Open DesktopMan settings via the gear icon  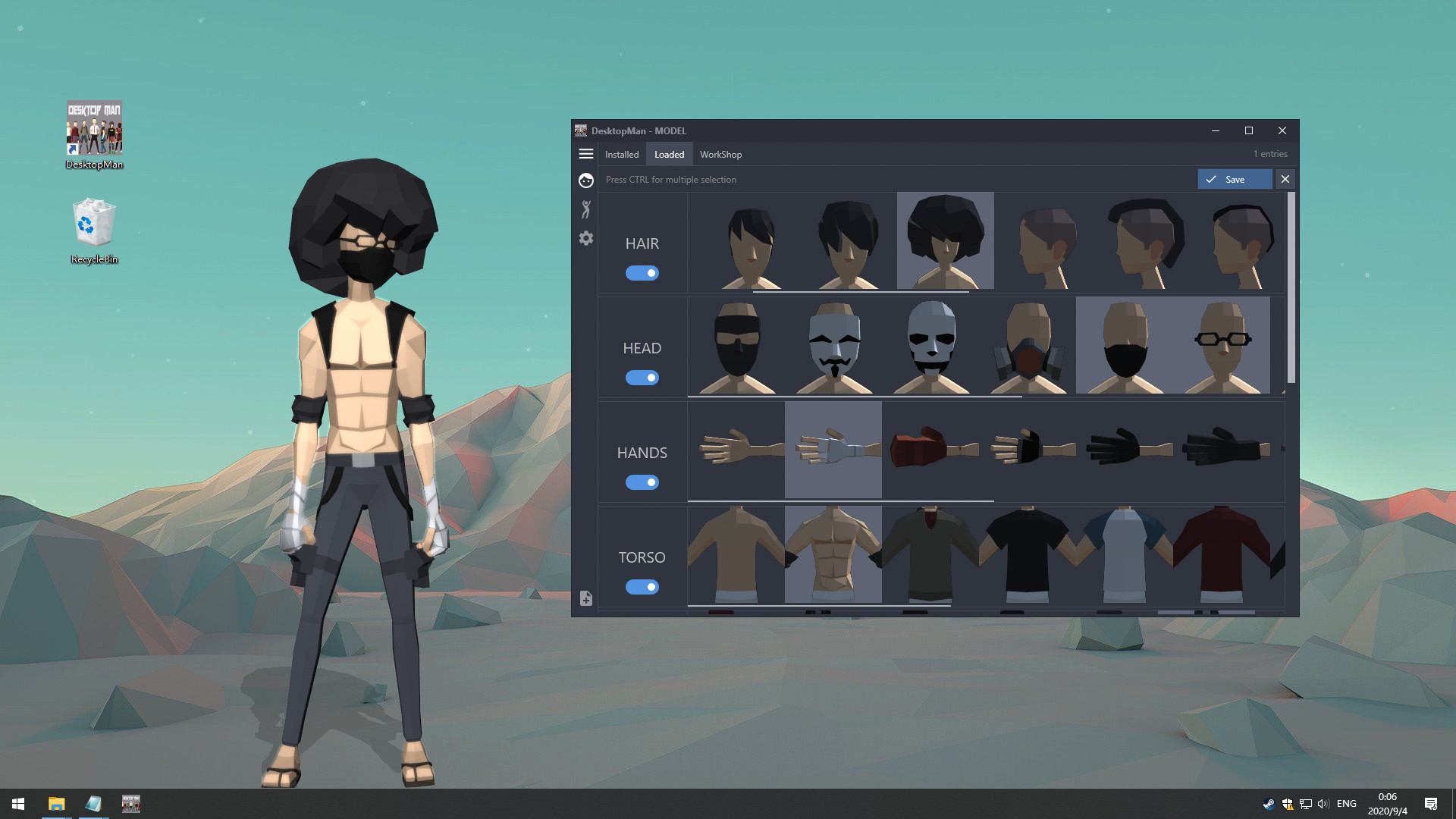[585, 238]
